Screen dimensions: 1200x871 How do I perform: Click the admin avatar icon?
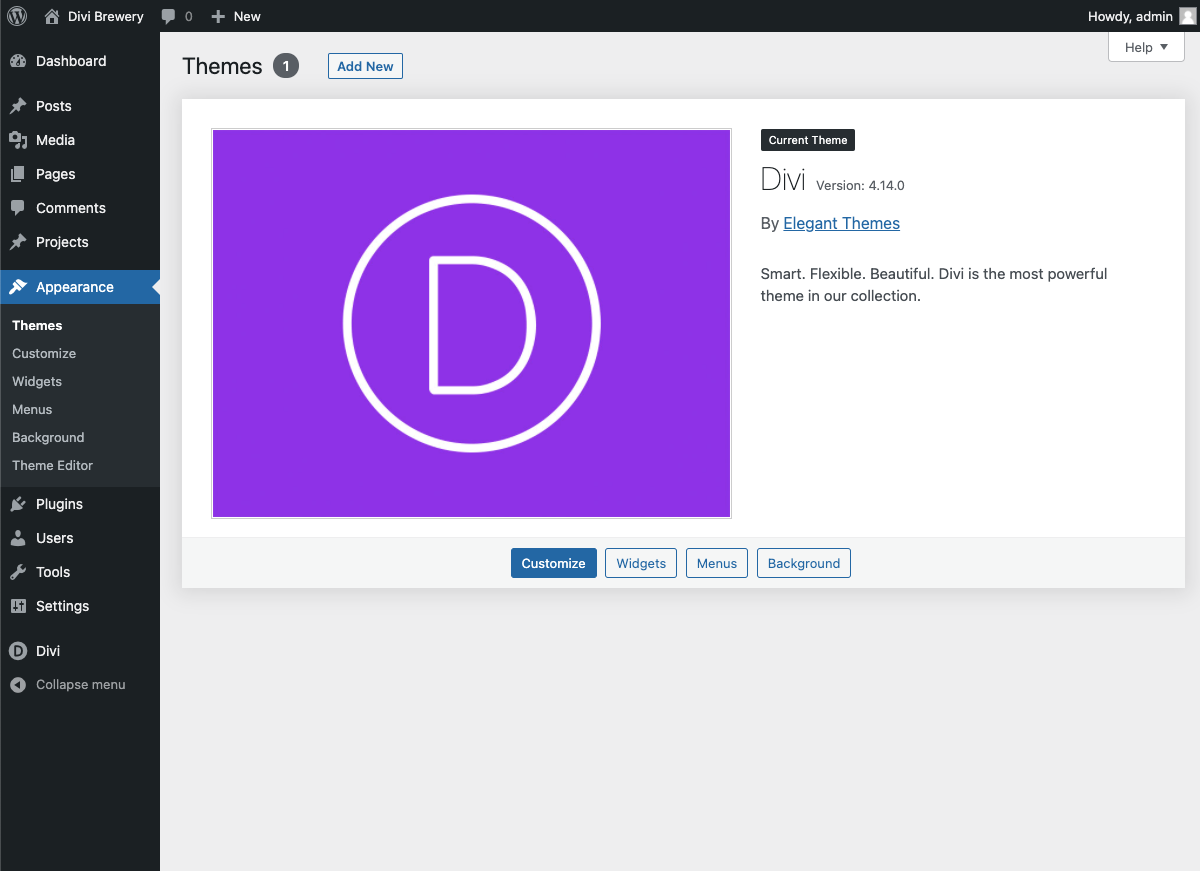(x=1187, y=16)
